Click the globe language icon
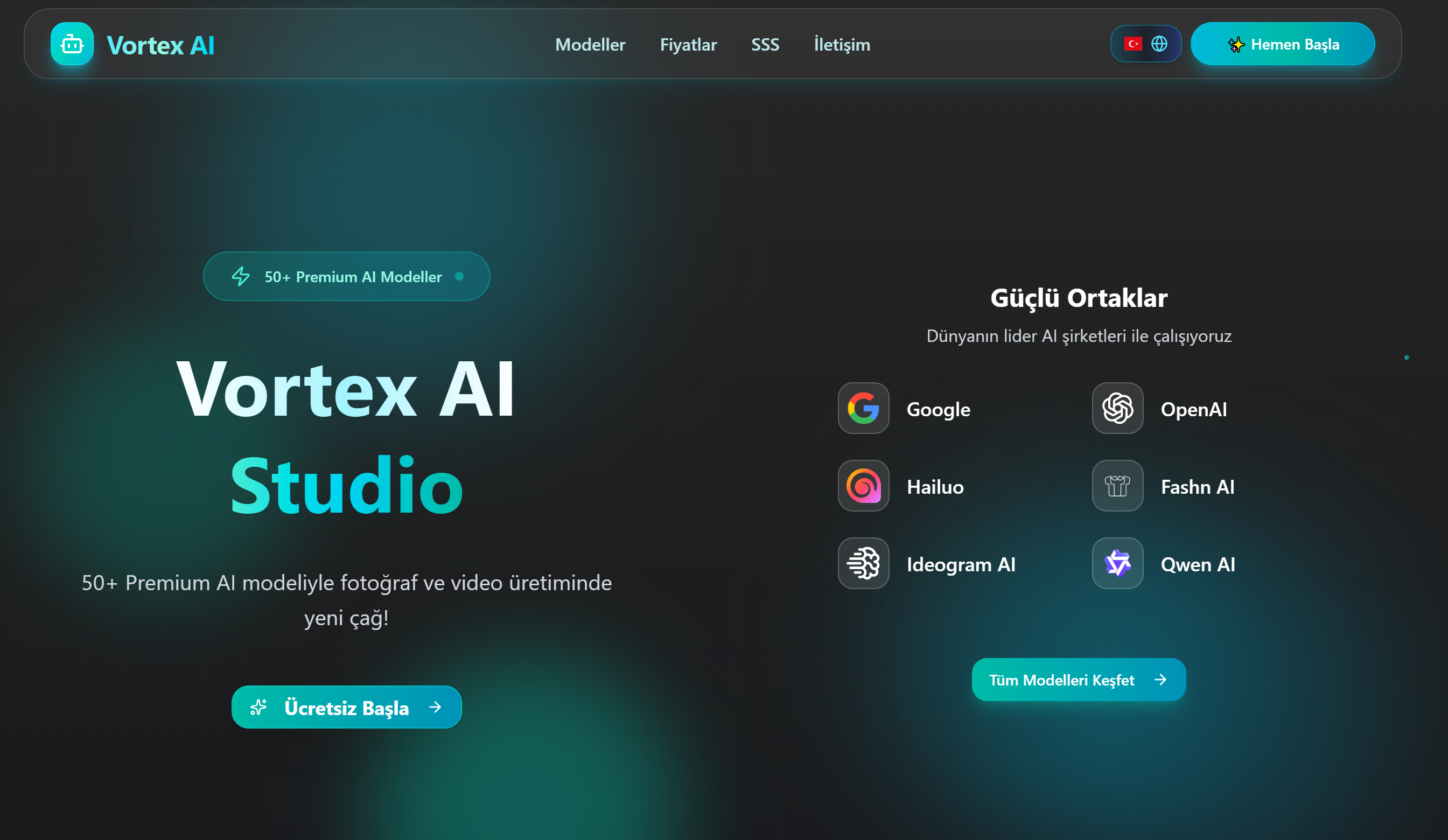The image size is (1448, 840). pyautogui.click(x=1159, y=44)
